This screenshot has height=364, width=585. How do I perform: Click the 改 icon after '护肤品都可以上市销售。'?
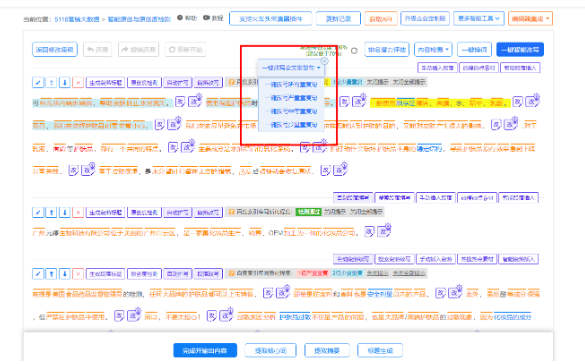(x=268, y=293)
